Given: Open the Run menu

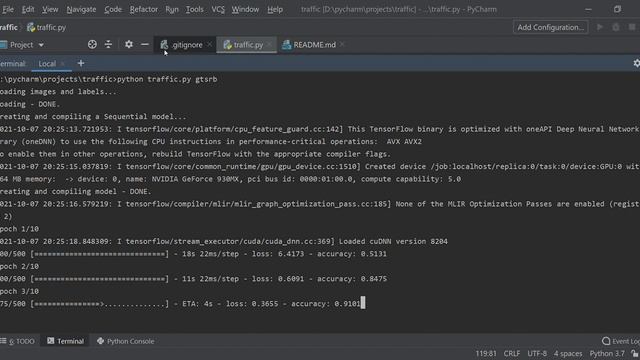Looking at the screenshot, I should coord(172,9).
